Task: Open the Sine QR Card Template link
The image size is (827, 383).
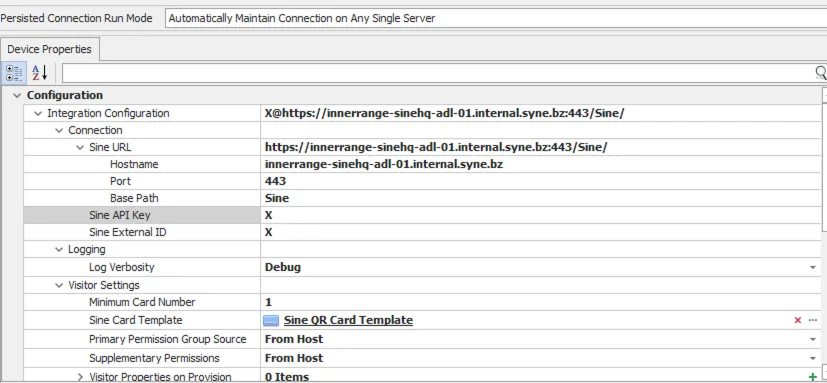Action: tap(348, 320)
